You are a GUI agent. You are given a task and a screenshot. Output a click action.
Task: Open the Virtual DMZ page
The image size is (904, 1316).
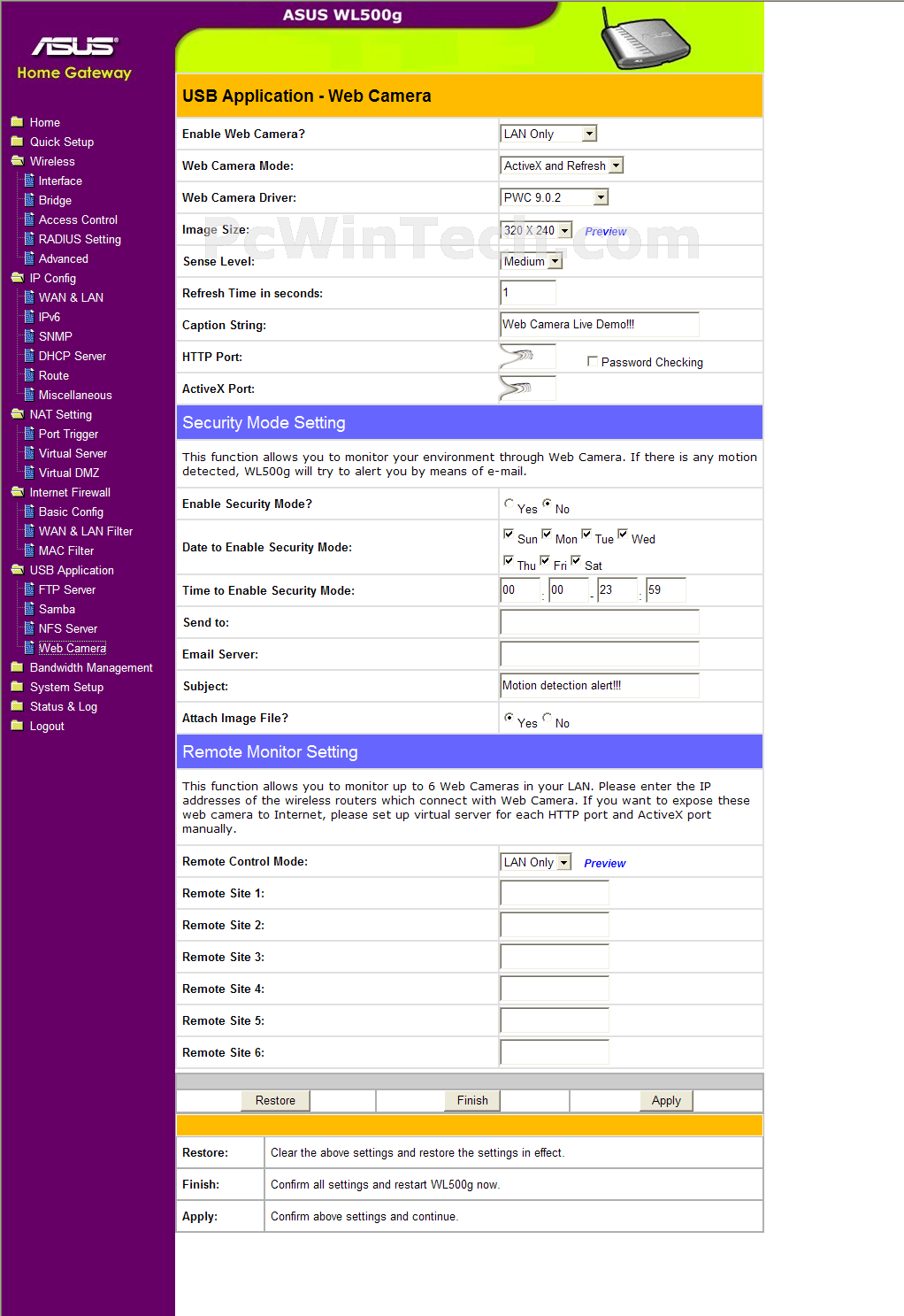[x=69, y=473]
